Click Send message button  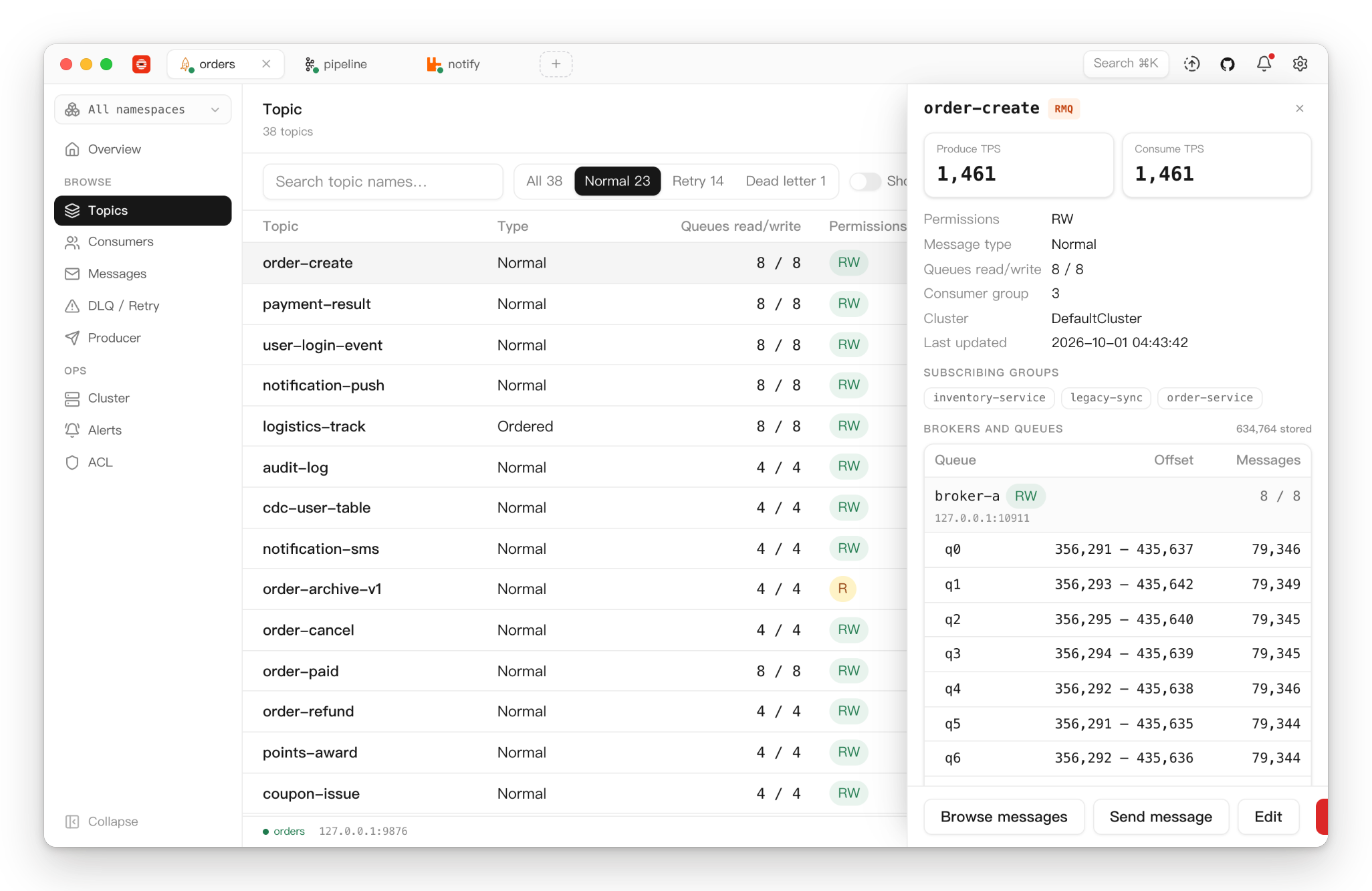(x=1161, y=817)
